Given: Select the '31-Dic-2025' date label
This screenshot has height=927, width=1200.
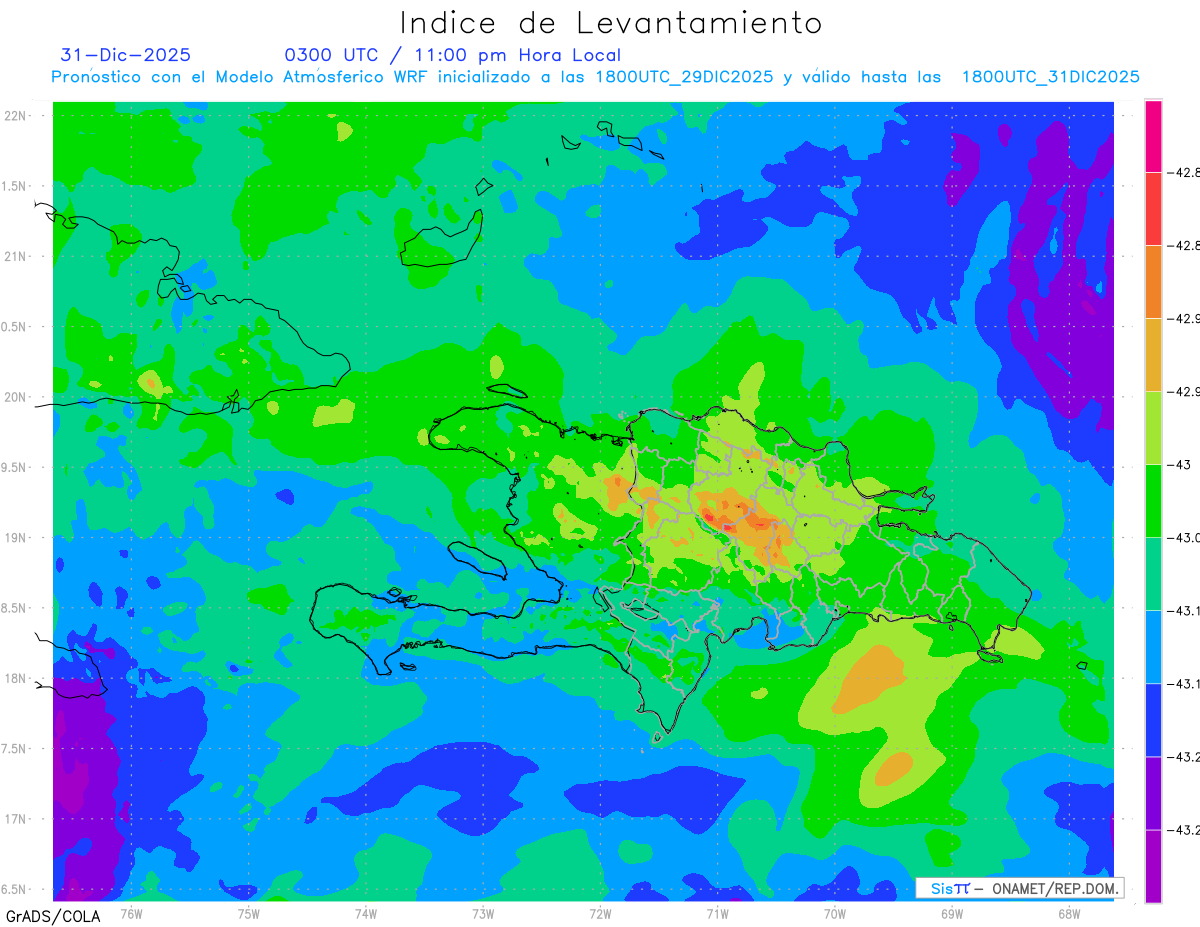Looking at the screenshot, I should click(126, 55).
